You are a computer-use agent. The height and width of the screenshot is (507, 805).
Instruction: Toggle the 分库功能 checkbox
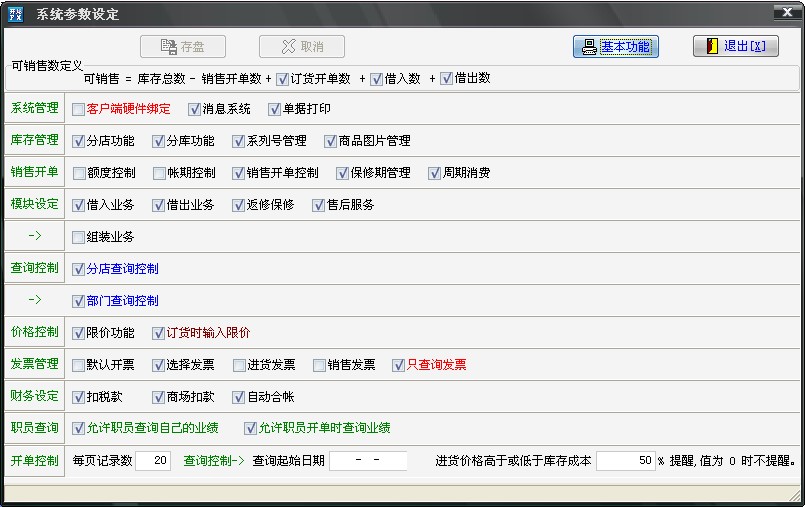coord(158,141)
